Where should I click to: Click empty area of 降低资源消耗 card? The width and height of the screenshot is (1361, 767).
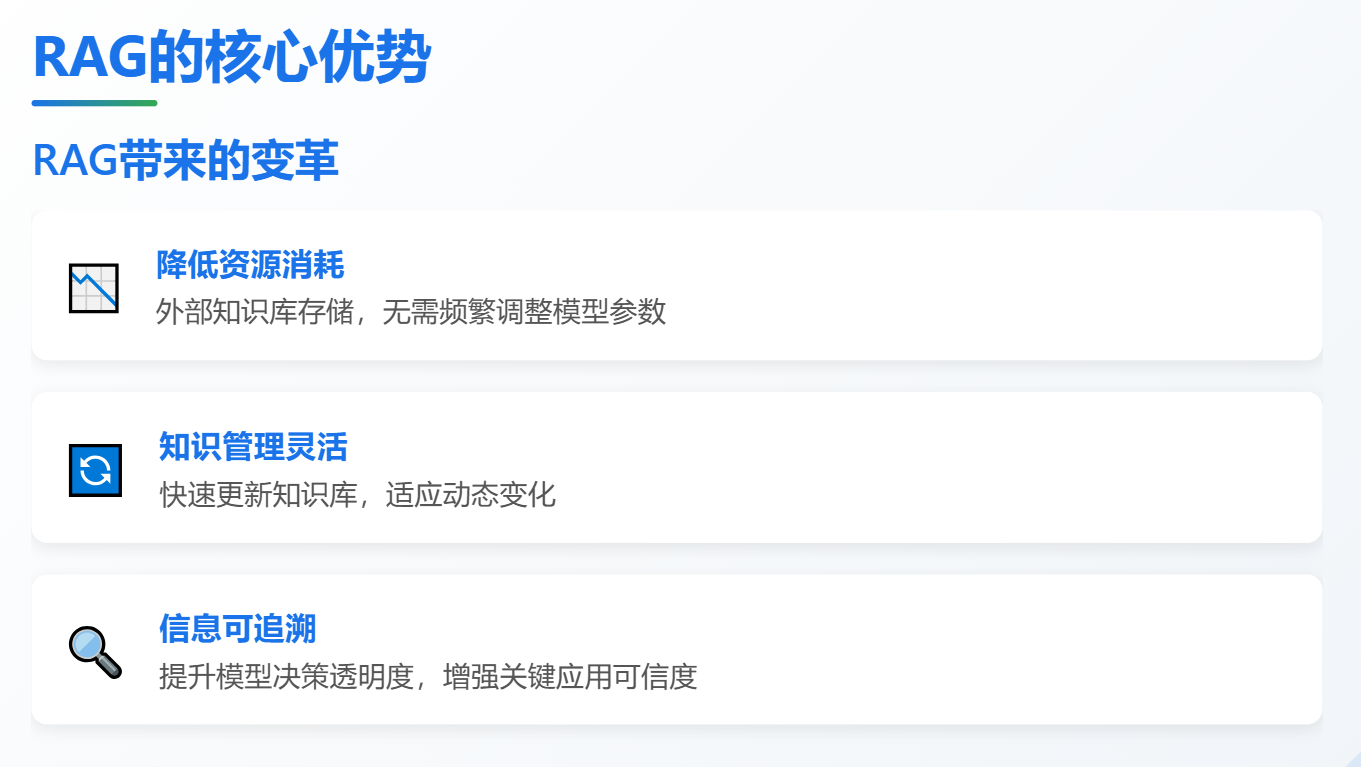click(x=990, y=285)
